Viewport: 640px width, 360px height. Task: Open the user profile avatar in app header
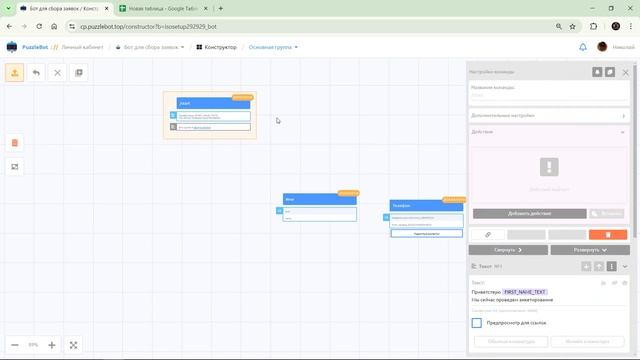tap(602, 47)
